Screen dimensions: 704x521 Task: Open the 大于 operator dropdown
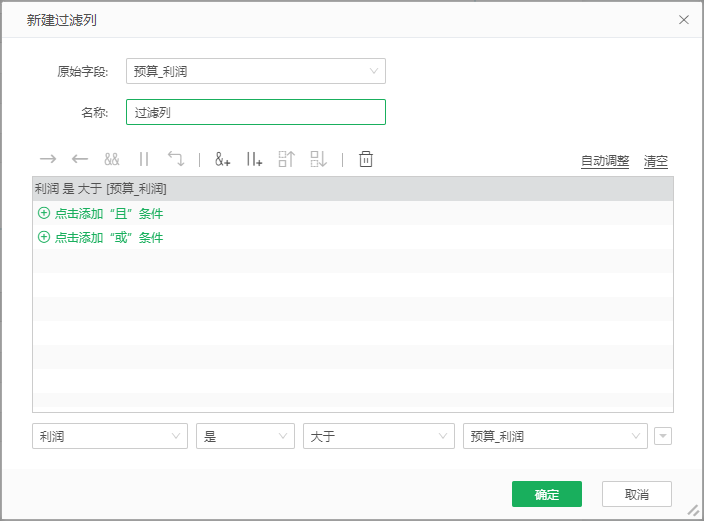(x=379, y=436)
